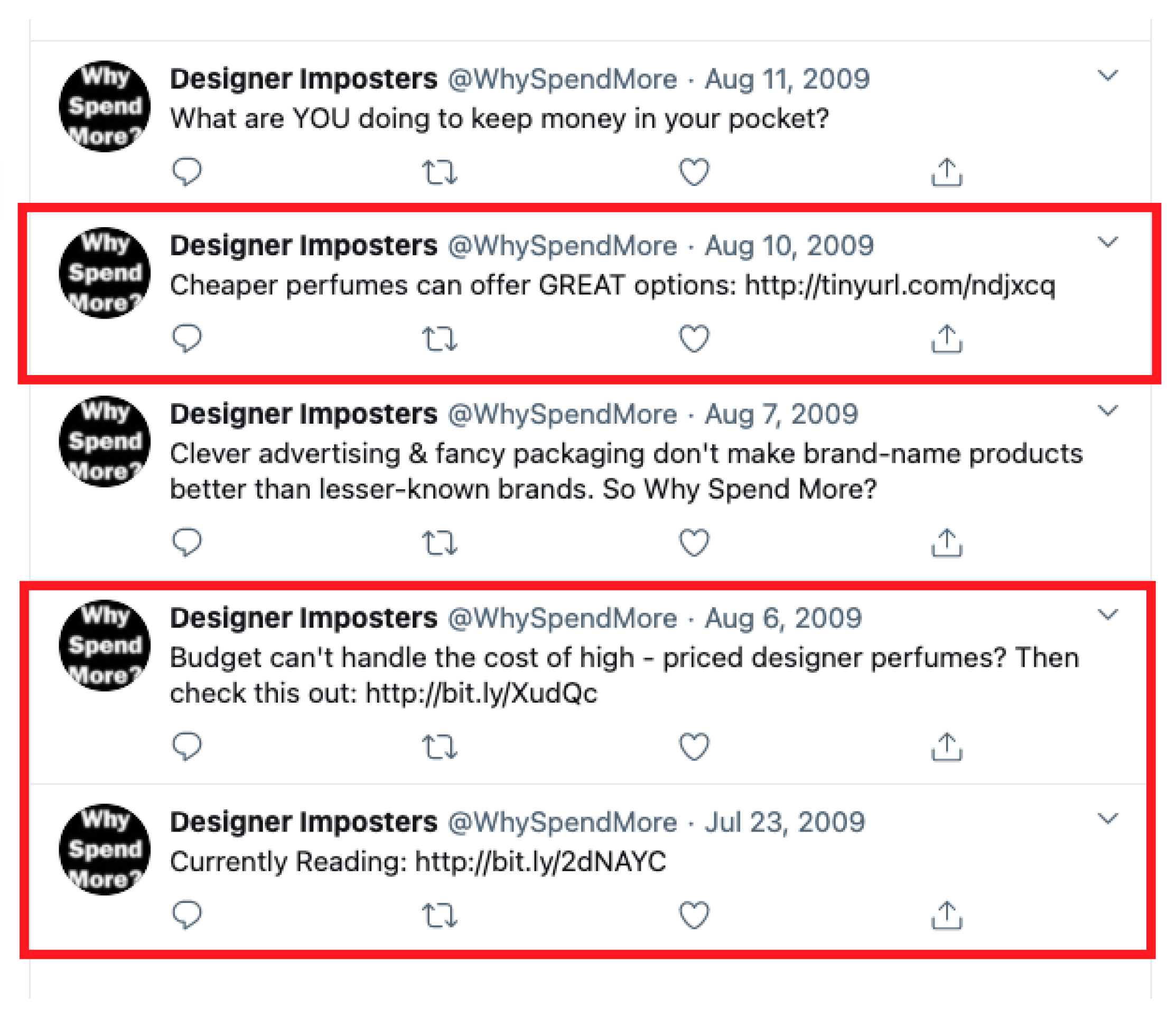Share the Aug 10, 2009 tweet
The image size is (1176, 1017).
tap(947, 339)
